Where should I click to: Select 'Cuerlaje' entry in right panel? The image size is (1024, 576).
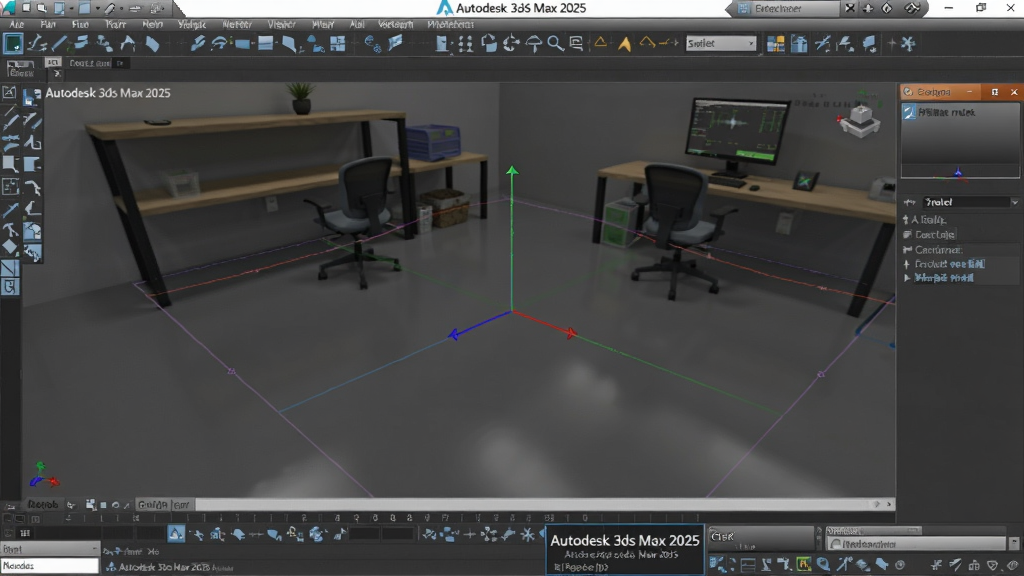(935, 234)
